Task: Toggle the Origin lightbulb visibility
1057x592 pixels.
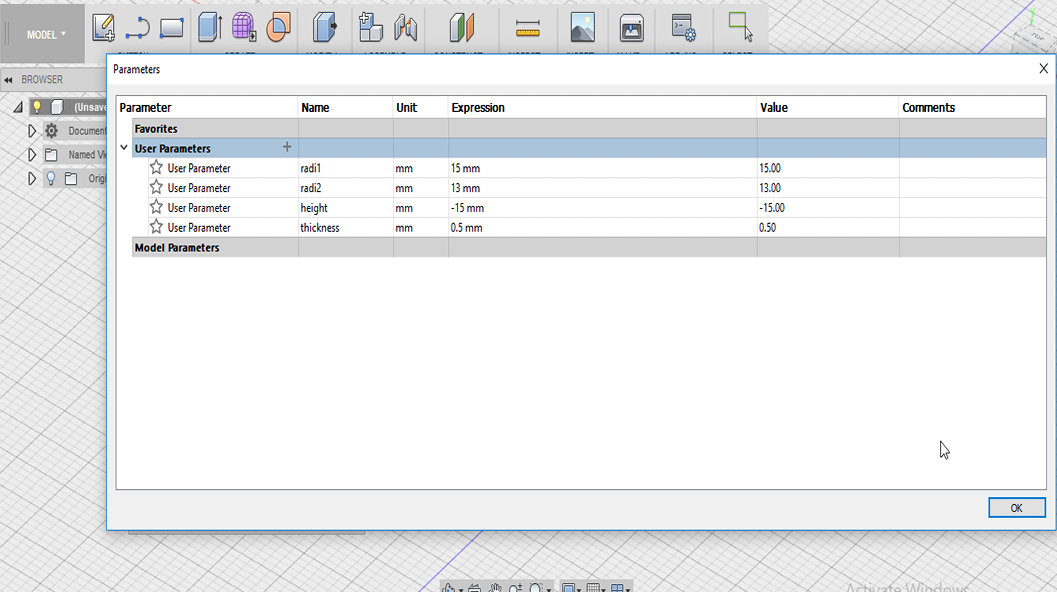Action: [x=51, y=179]
